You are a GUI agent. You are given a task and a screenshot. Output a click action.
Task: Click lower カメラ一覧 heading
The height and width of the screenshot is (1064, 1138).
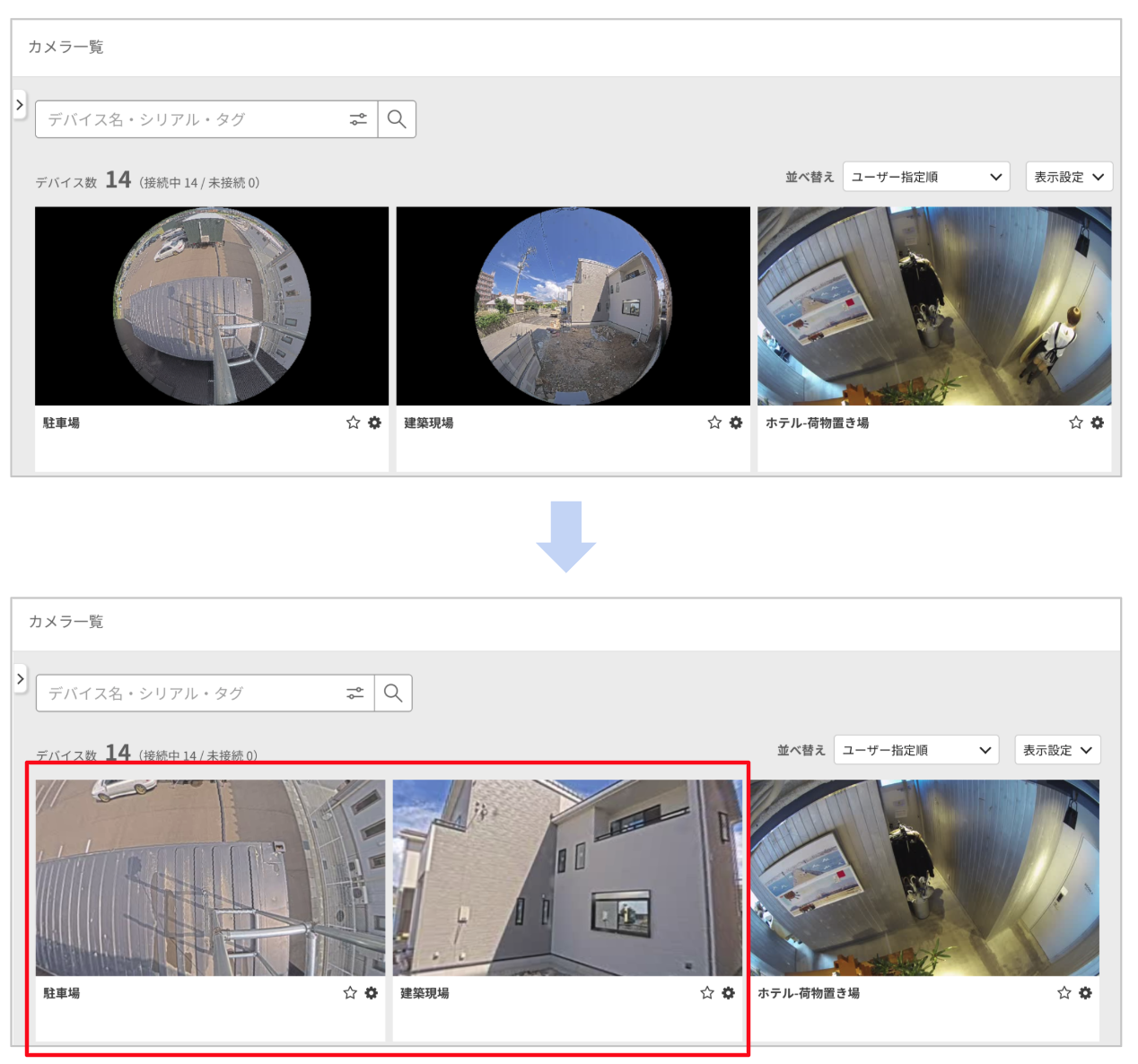pos(66,622)
